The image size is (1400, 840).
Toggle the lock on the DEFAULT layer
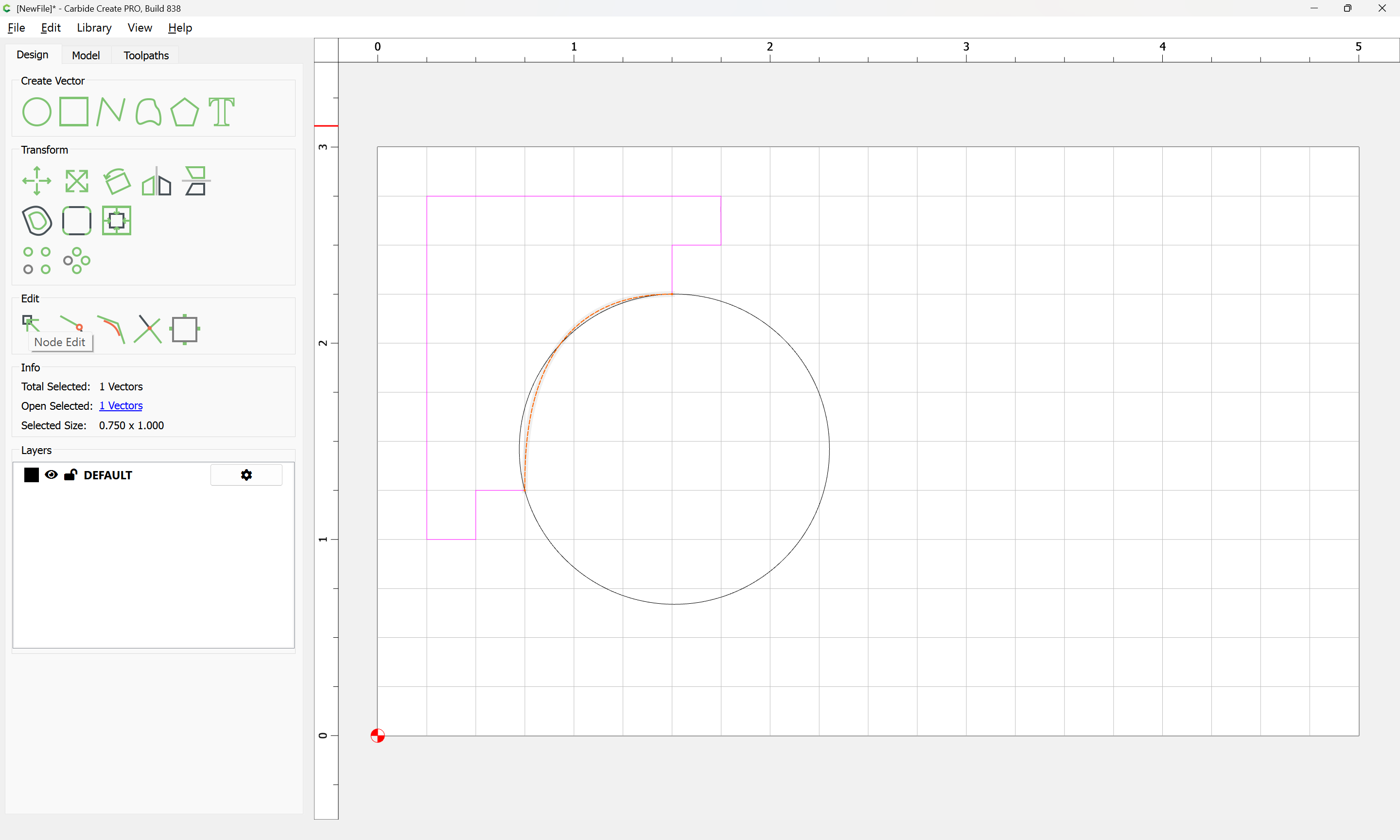coord(70,475)
